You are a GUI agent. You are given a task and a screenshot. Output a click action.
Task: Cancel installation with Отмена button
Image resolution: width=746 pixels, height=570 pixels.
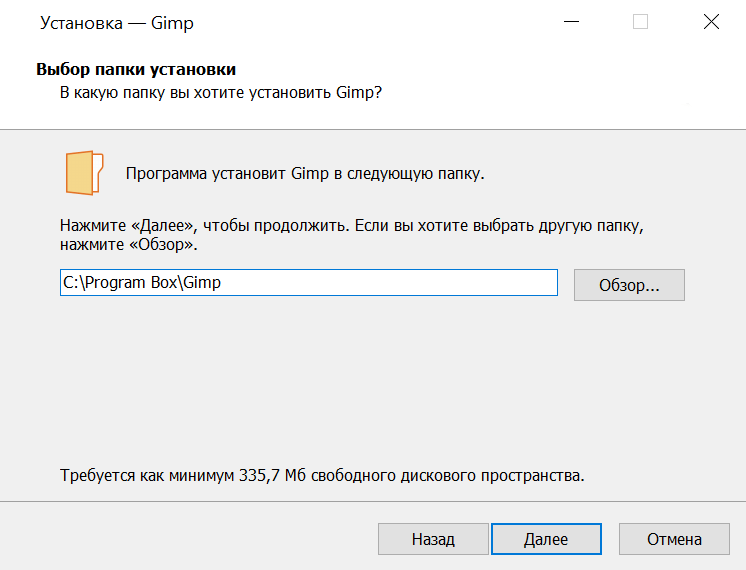pos(674,539)
